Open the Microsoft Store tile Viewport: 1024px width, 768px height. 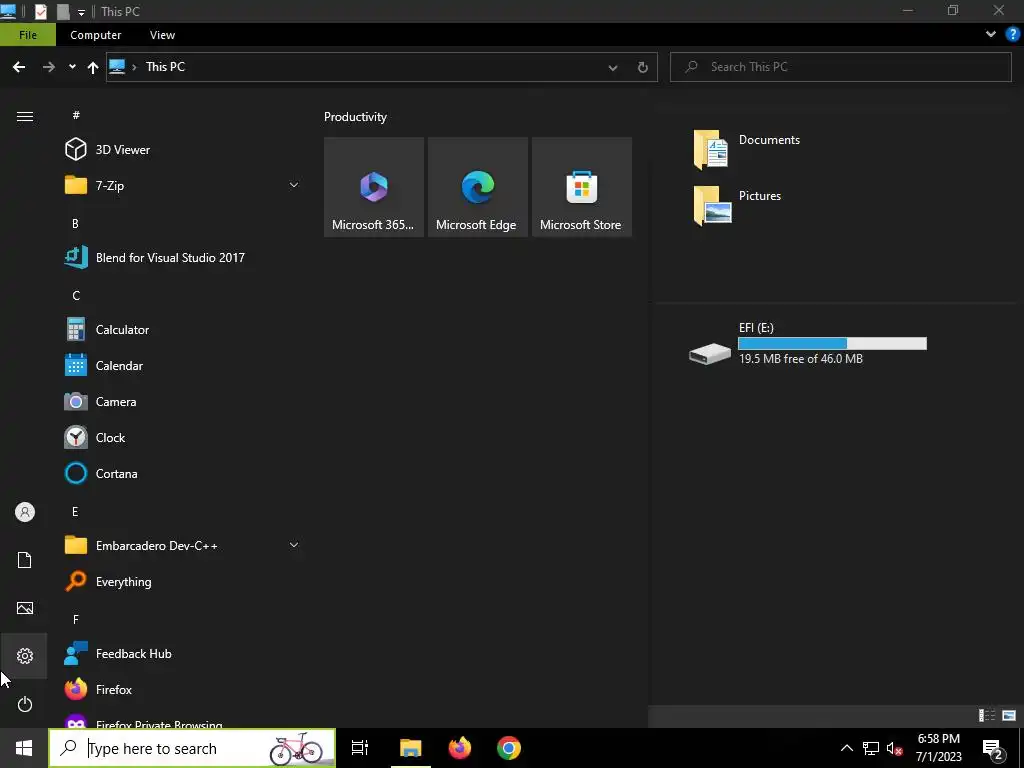coord(582,187)
